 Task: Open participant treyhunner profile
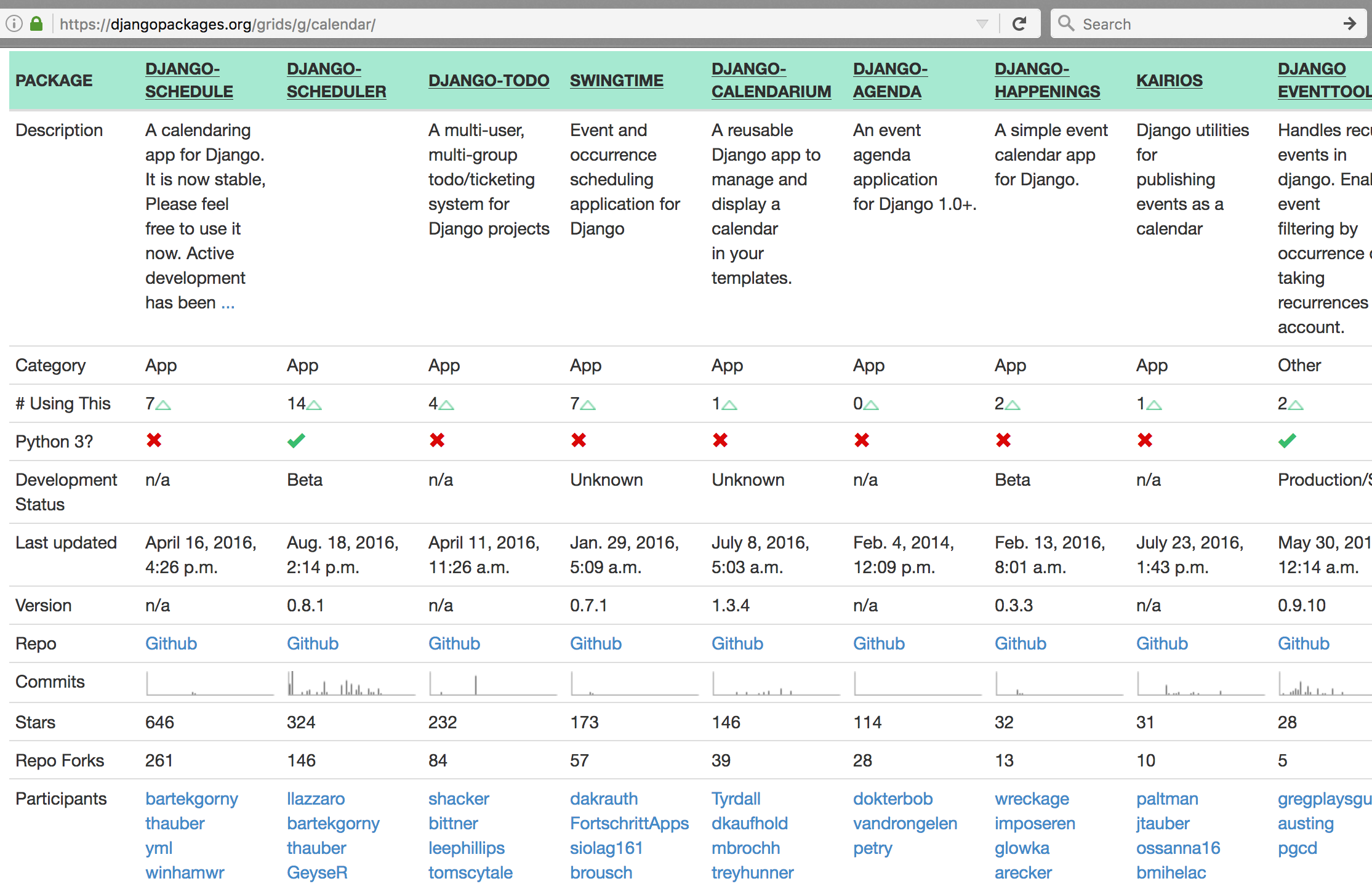(x=752, y=873)
